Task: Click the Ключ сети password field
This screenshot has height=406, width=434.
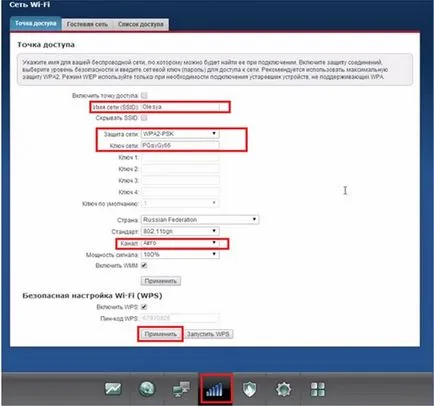Action: click(x=180, y=145)
